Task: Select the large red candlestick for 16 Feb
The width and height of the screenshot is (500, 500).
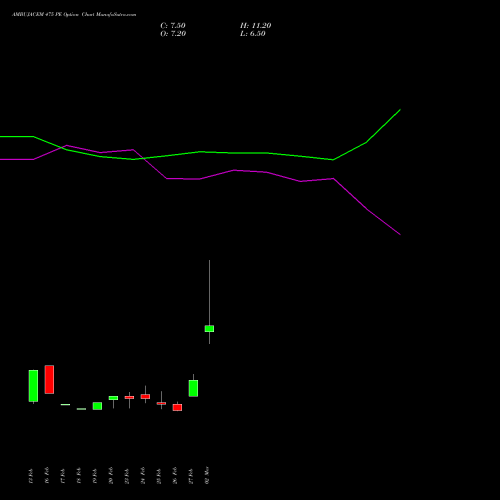Action: [49, 379]
